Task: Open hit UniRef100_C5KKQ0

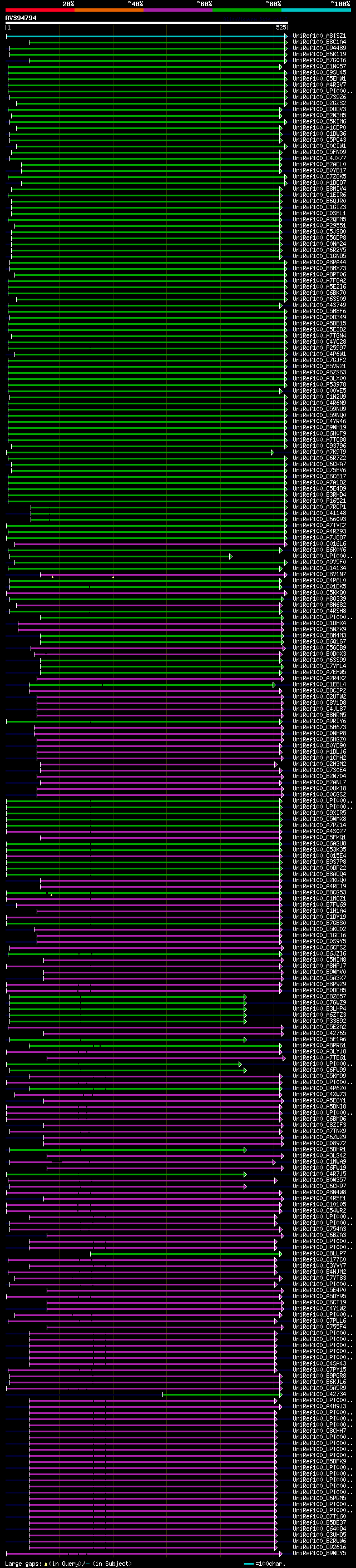Action: (x=319, y=593)
